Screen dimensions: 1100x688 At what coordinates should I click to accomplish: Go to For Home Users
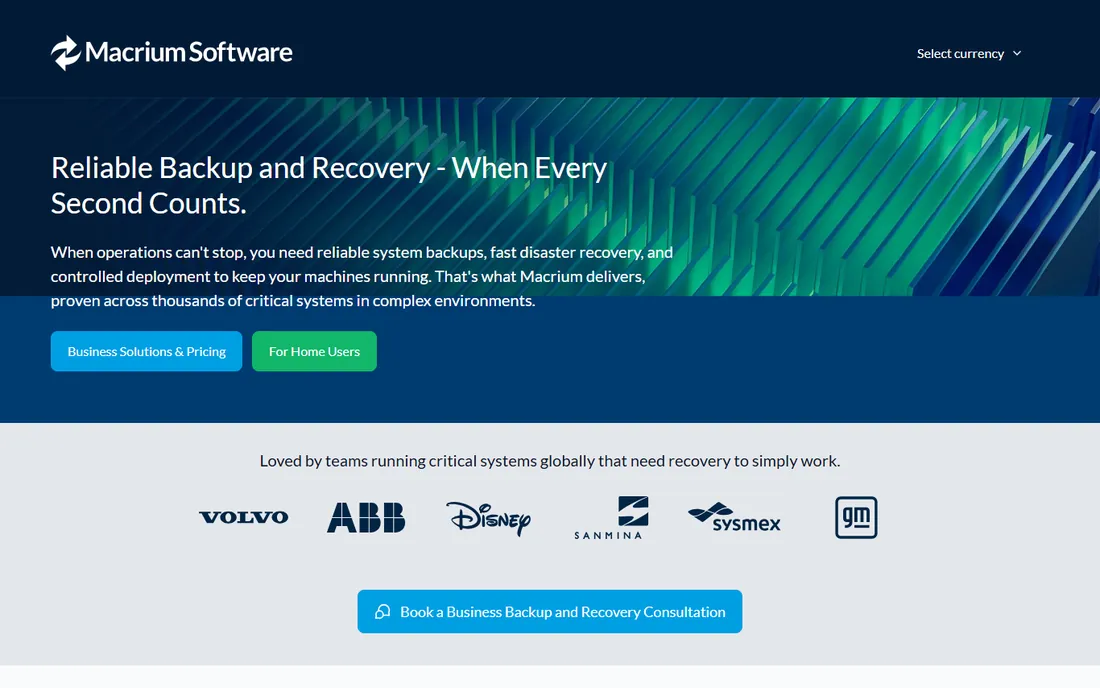[314, 351]
